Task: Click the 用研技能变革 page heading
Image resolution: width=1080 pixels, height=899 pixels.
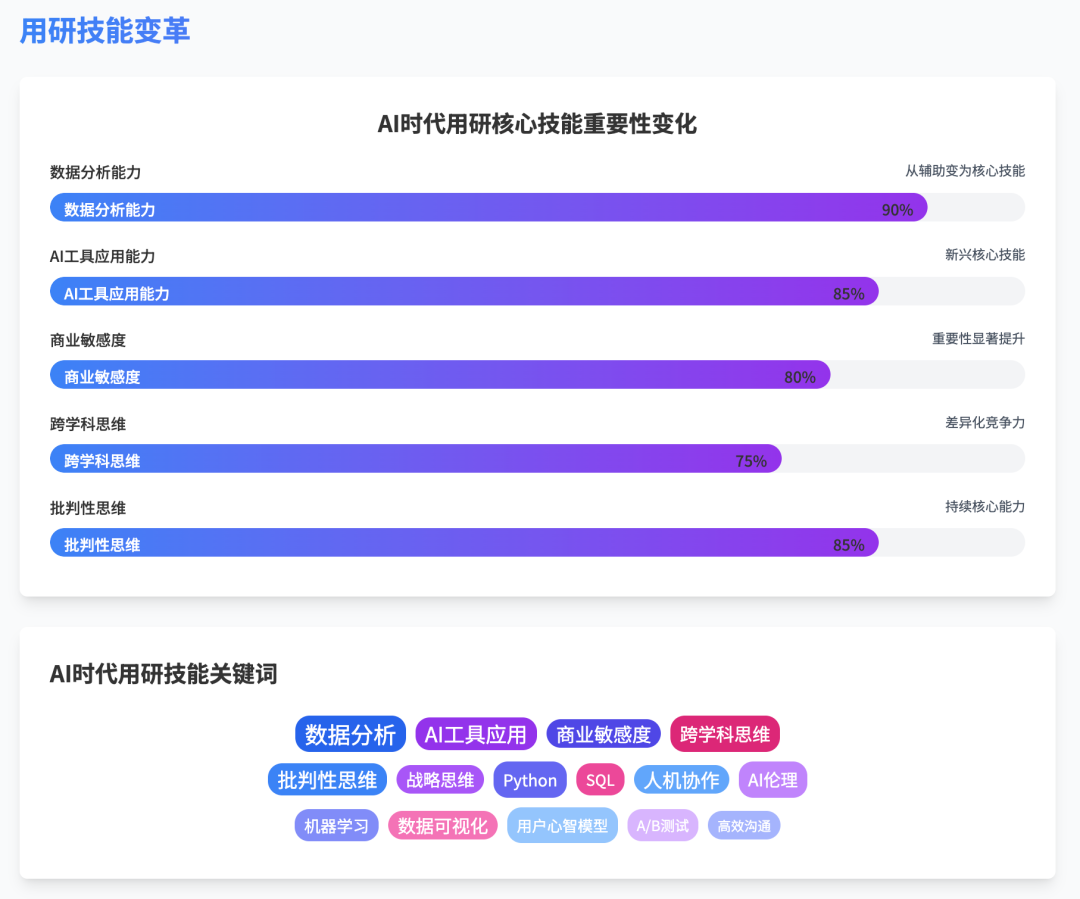Action: click(105, 31)
